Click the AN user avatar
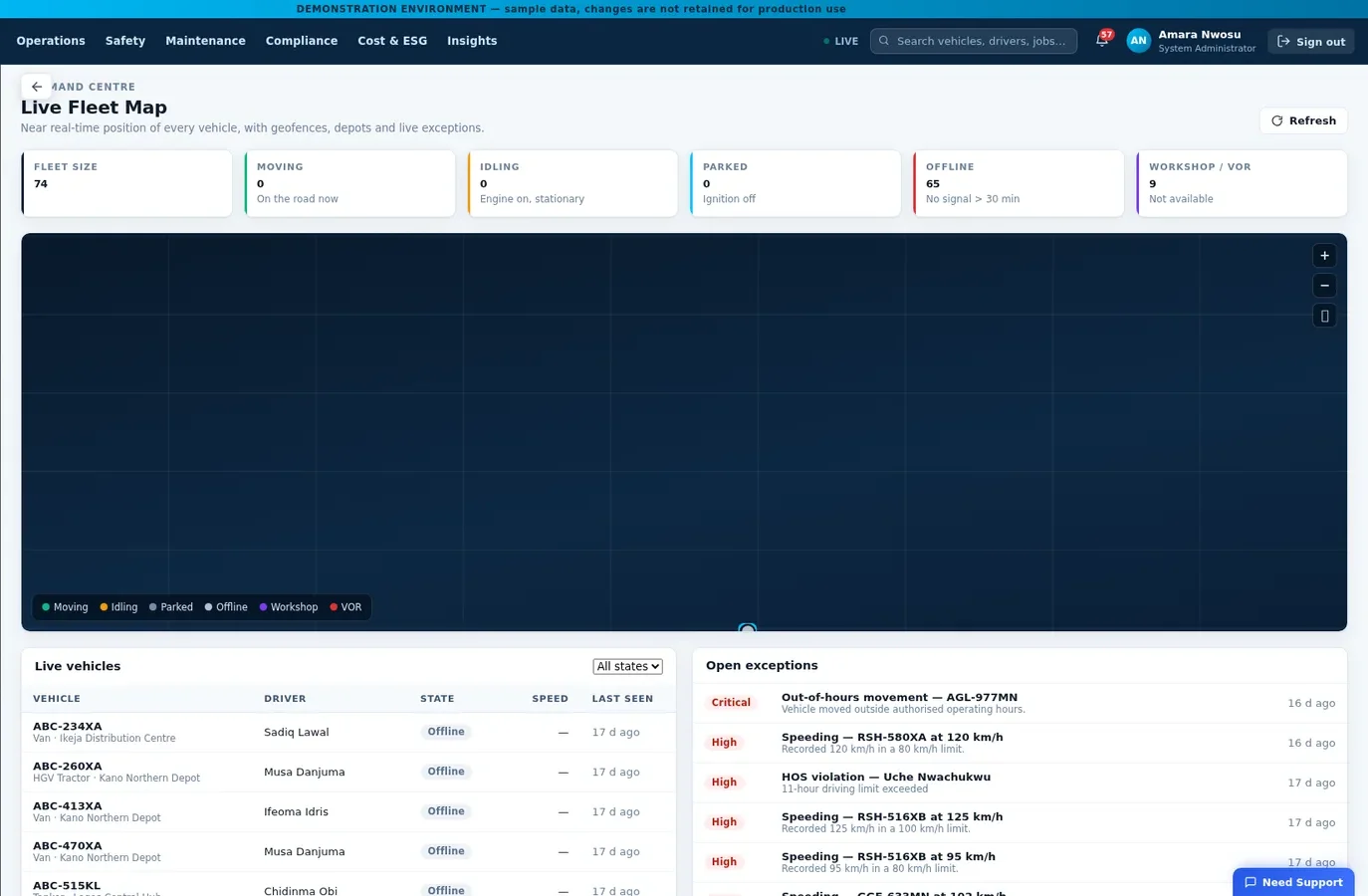1368x896 pixels. click(x=1138, y=41)
